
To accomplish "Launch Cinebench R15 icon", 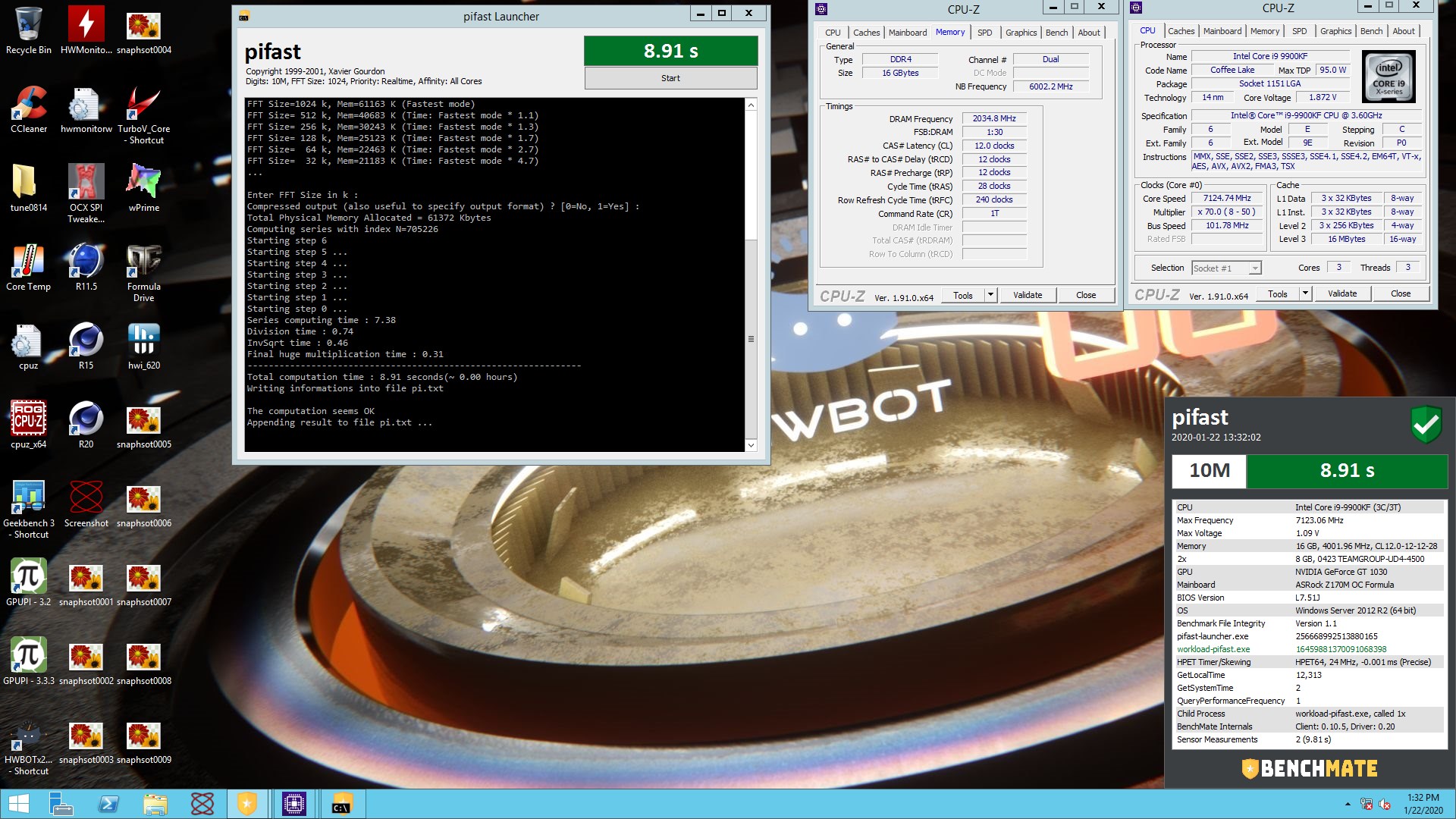I will [x=86, y=346].
